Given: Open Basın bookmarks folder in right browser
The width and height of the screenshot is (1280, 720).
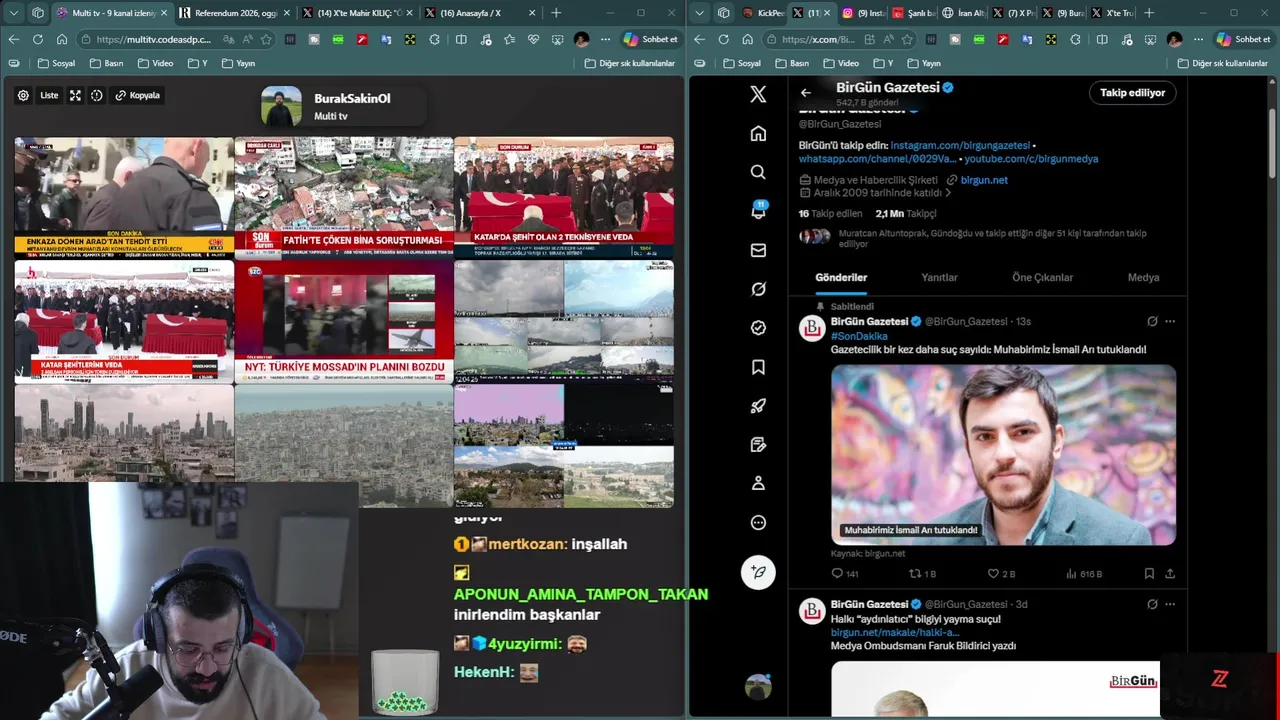Looking at the screenshot, I should pos(791,63).
